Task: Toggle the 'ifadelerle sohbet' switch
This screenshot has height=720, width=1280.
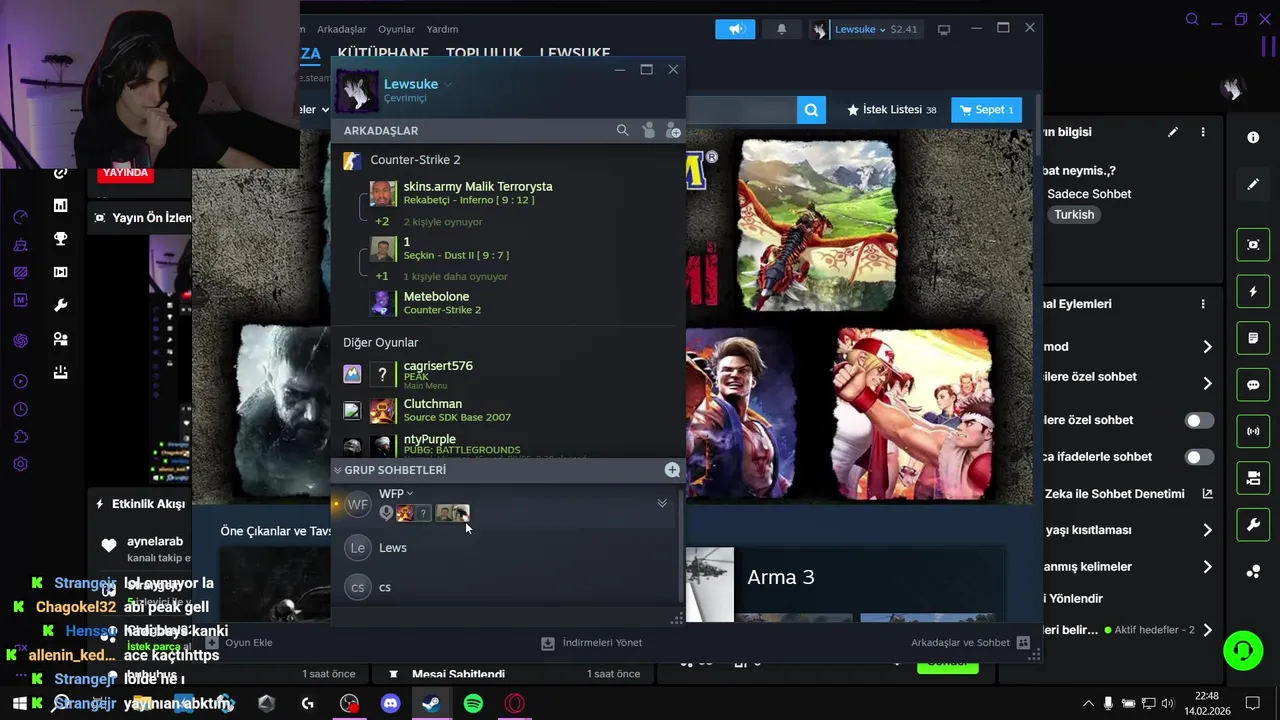Action: point(1199,457)
